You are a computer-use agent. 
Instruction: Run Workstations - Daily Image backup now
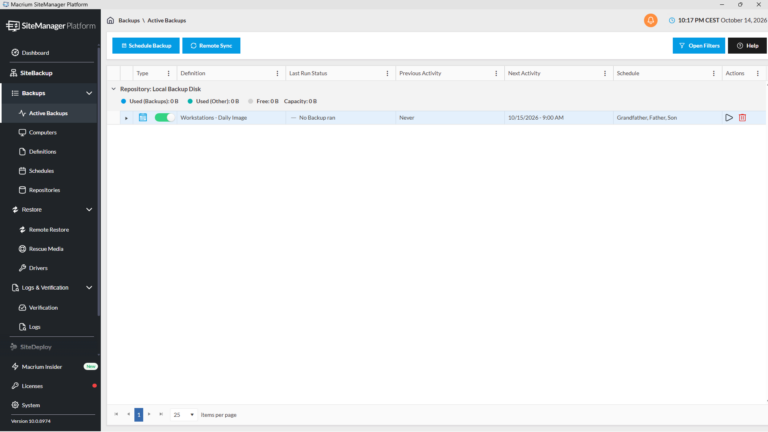[729, 118]
